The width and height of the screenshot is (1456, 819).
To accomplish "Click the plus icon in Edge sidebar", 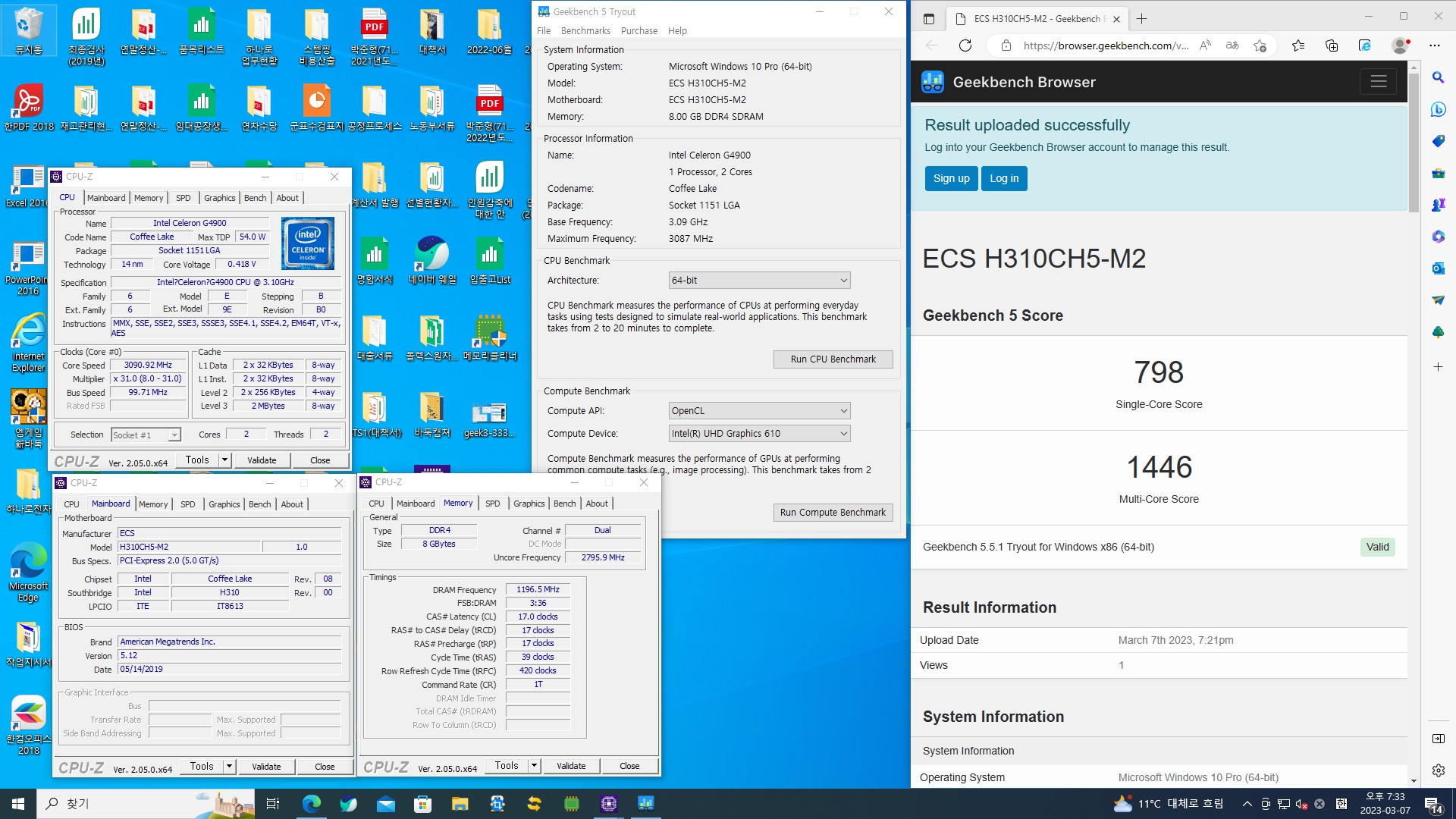I will point(1438,366).
